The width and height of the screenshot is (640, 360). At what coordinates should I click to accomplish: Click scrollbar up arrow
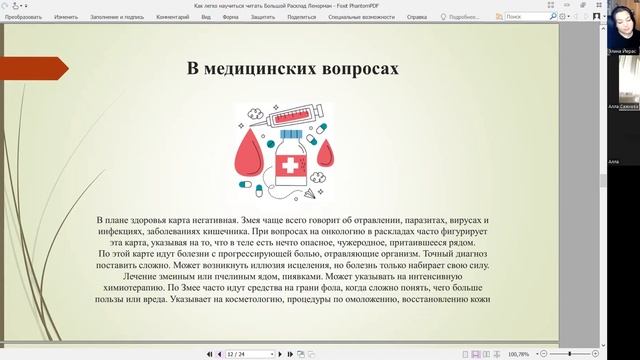(603, 29)
